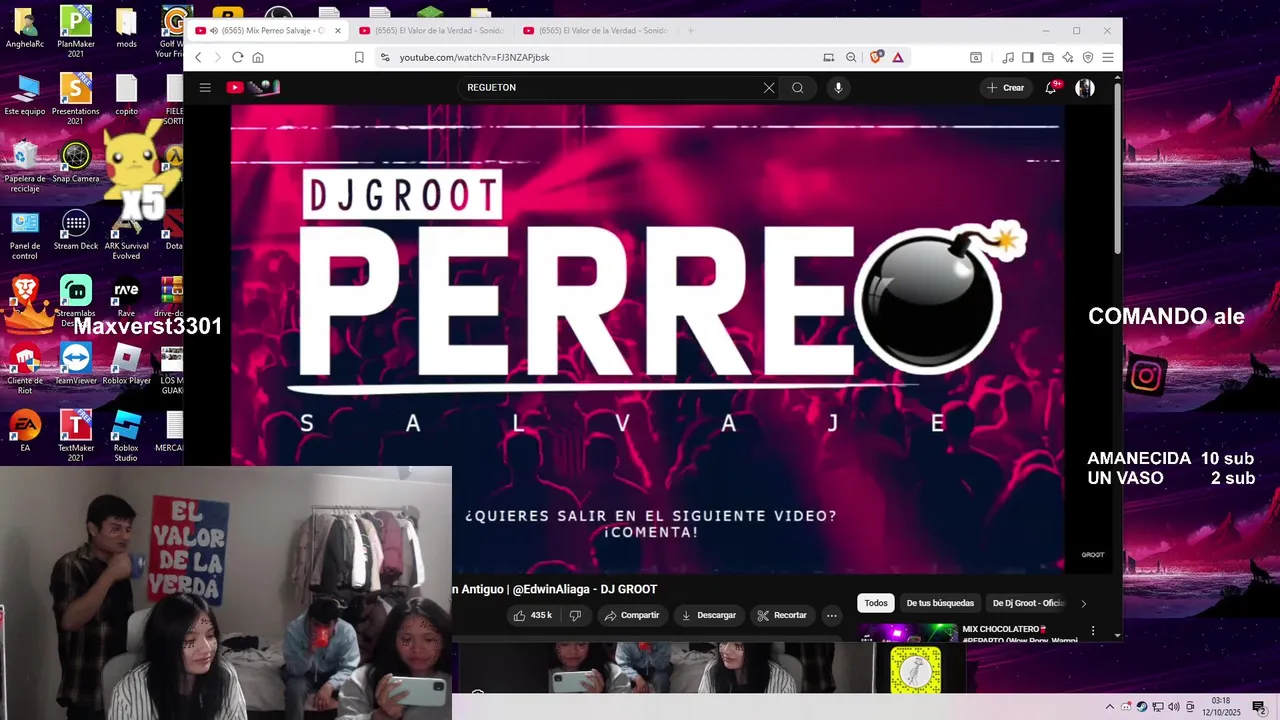Open EA desktop icon
The height and width of the screenshot is (720, 1280).
coord(25,431)
